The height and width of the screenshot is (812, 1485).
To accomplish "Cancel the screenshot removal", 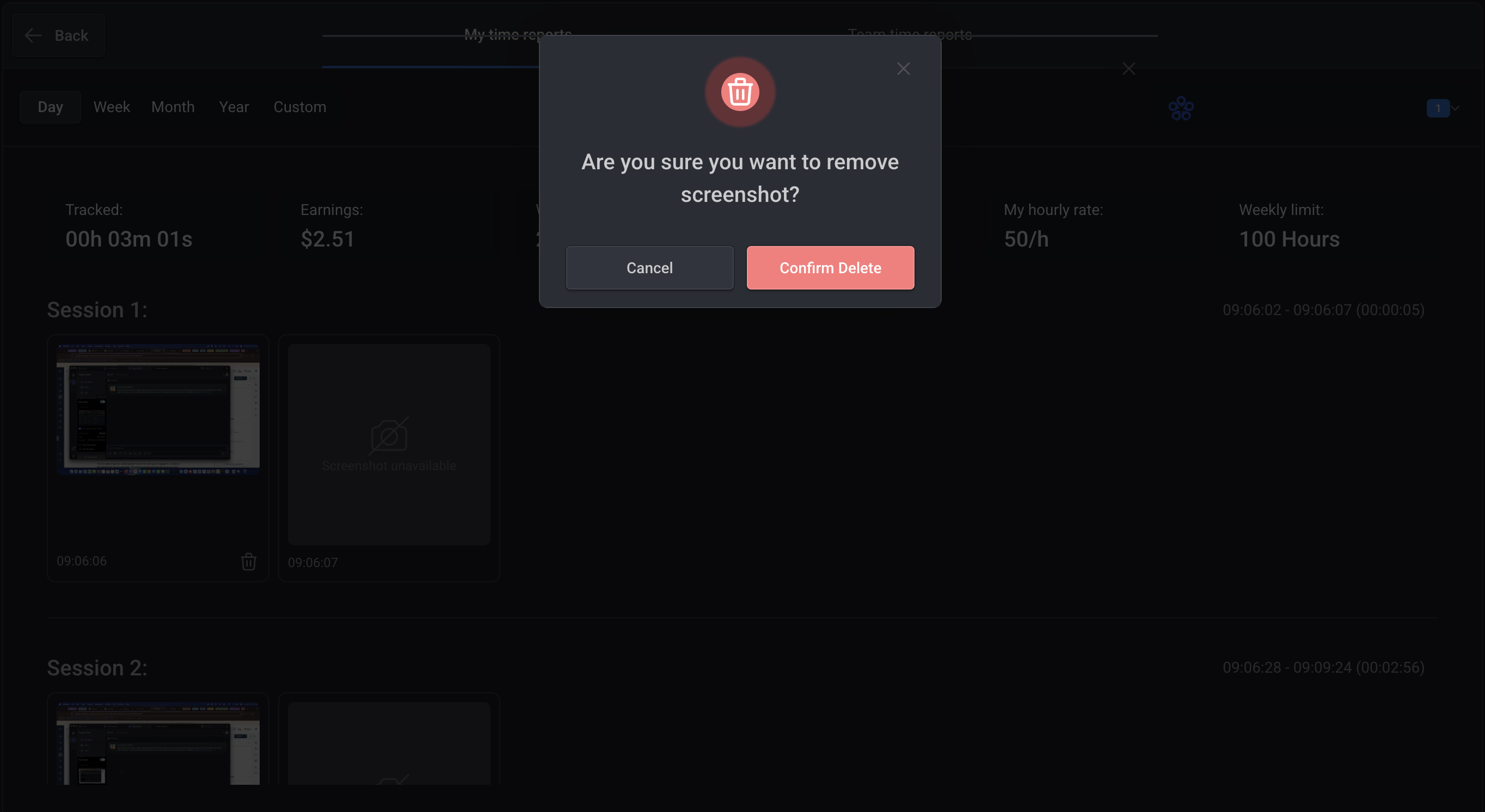I will pyautogui.click(x=649, y=268).
